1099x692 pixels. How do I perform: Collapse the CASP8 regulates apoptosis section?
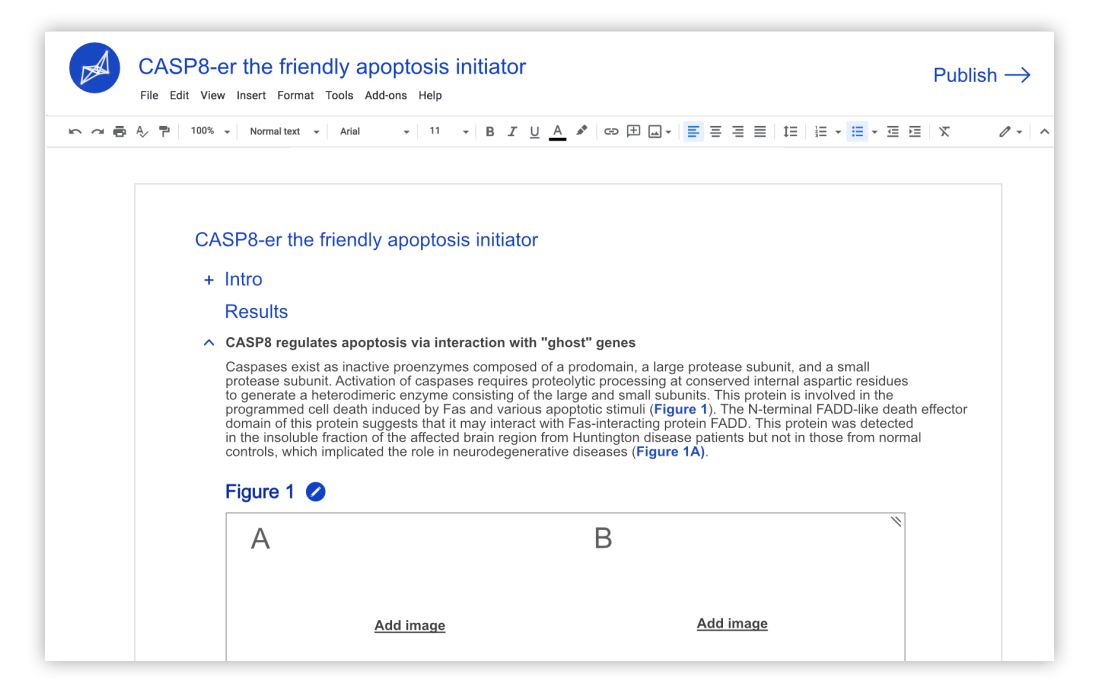[208, 343]
